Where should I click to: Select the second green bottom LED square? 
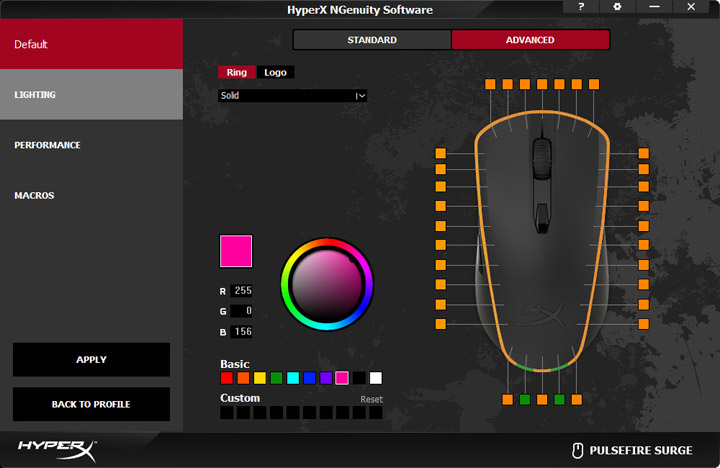point(559,400)
